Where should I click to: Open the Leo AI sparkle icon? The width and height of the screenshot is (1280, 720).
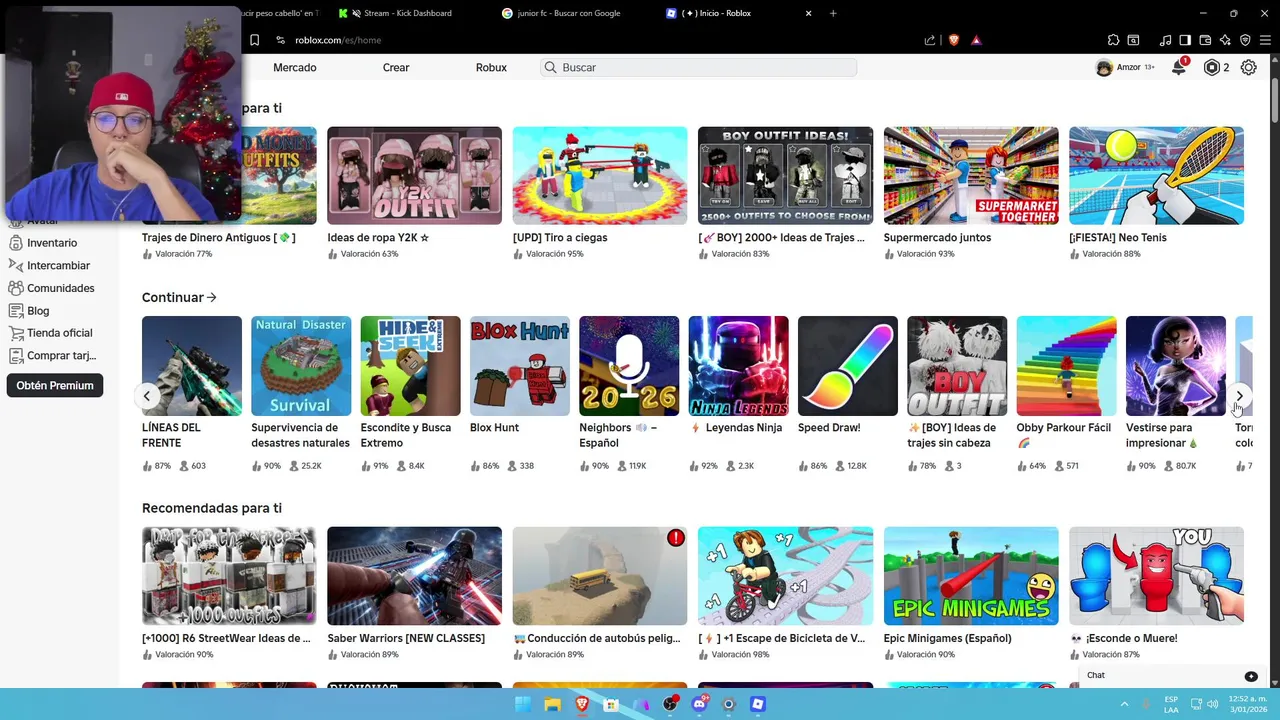1225,40
